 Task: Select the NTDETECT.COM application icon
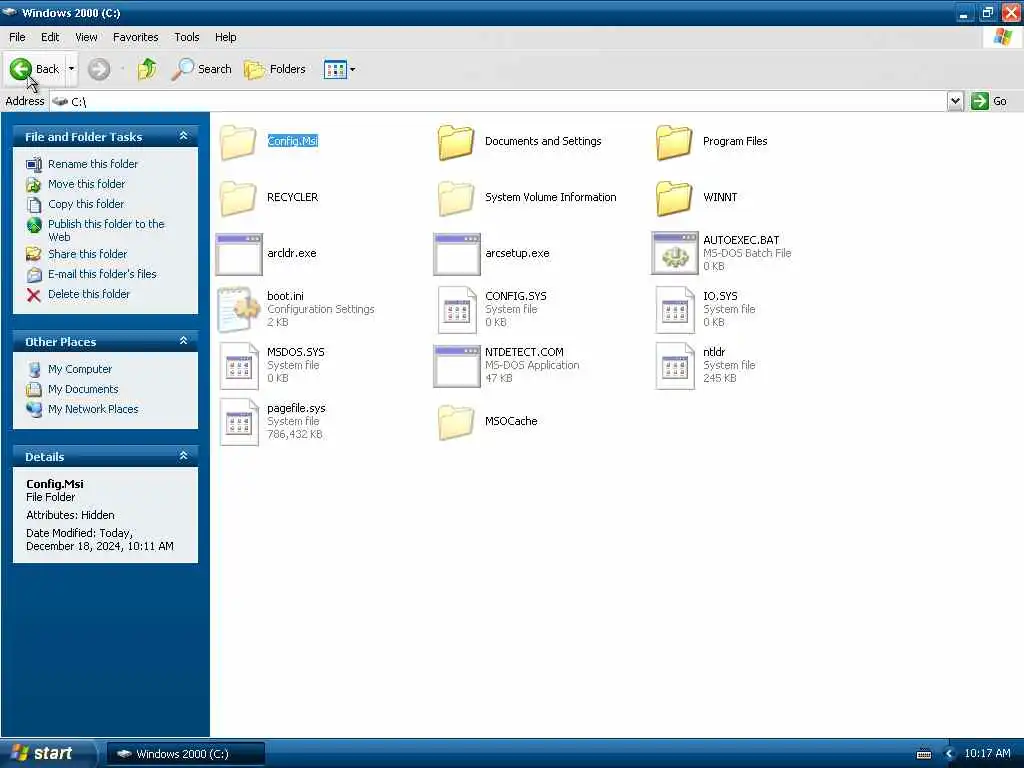[x=457, y=366]
